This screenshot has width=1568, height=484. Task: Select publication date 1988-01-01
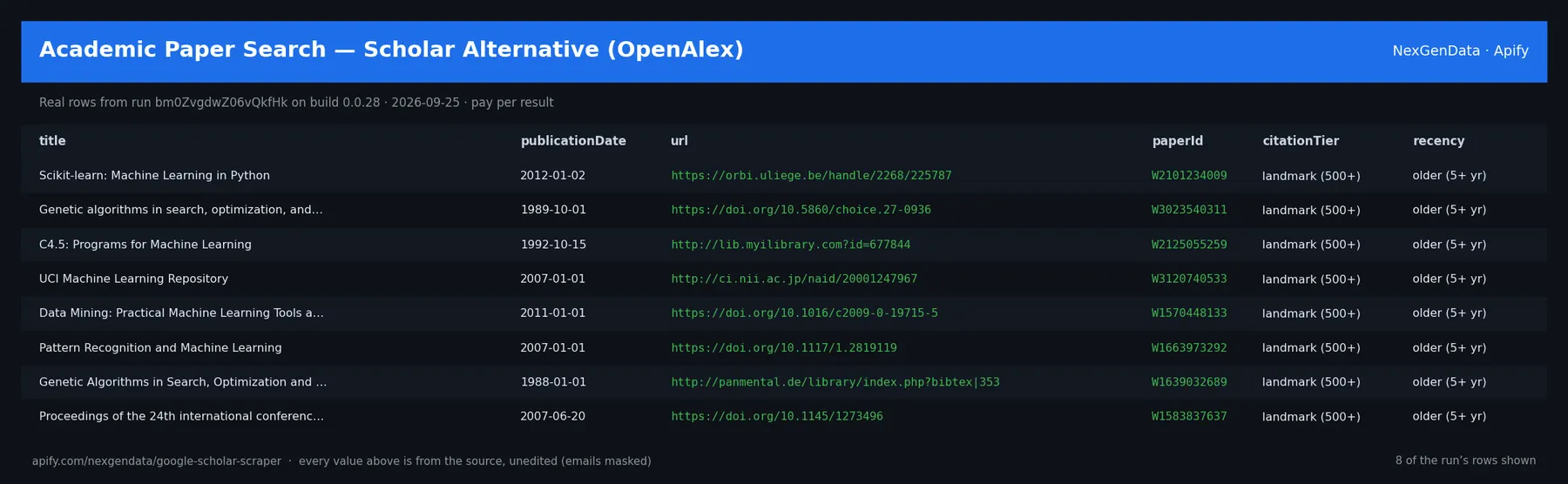point(553,382)
